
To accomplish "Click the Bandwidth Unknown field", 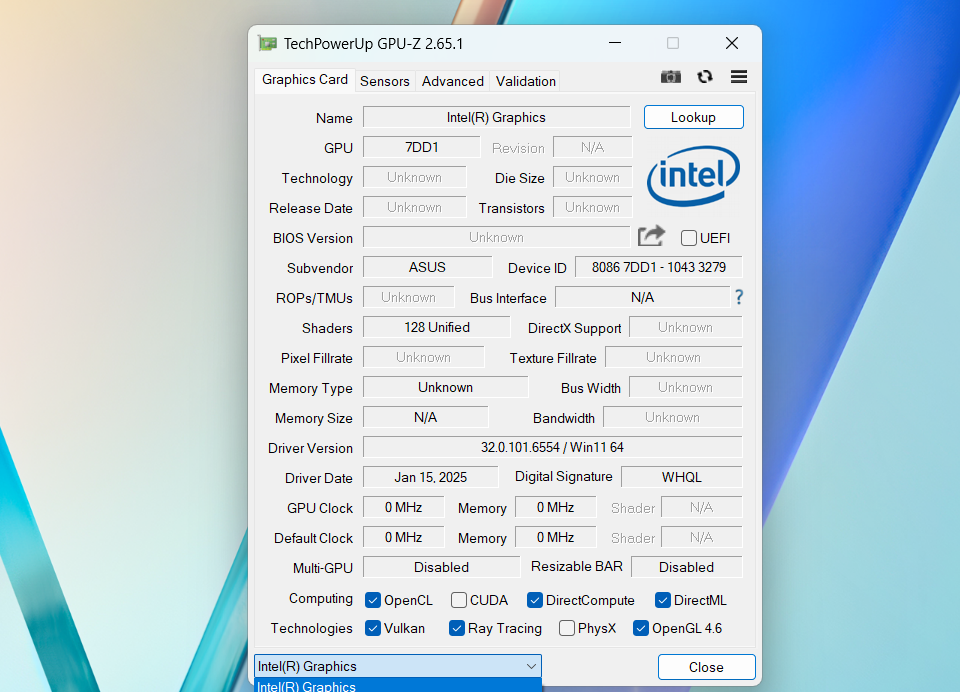I will click(x=673, y=417).
